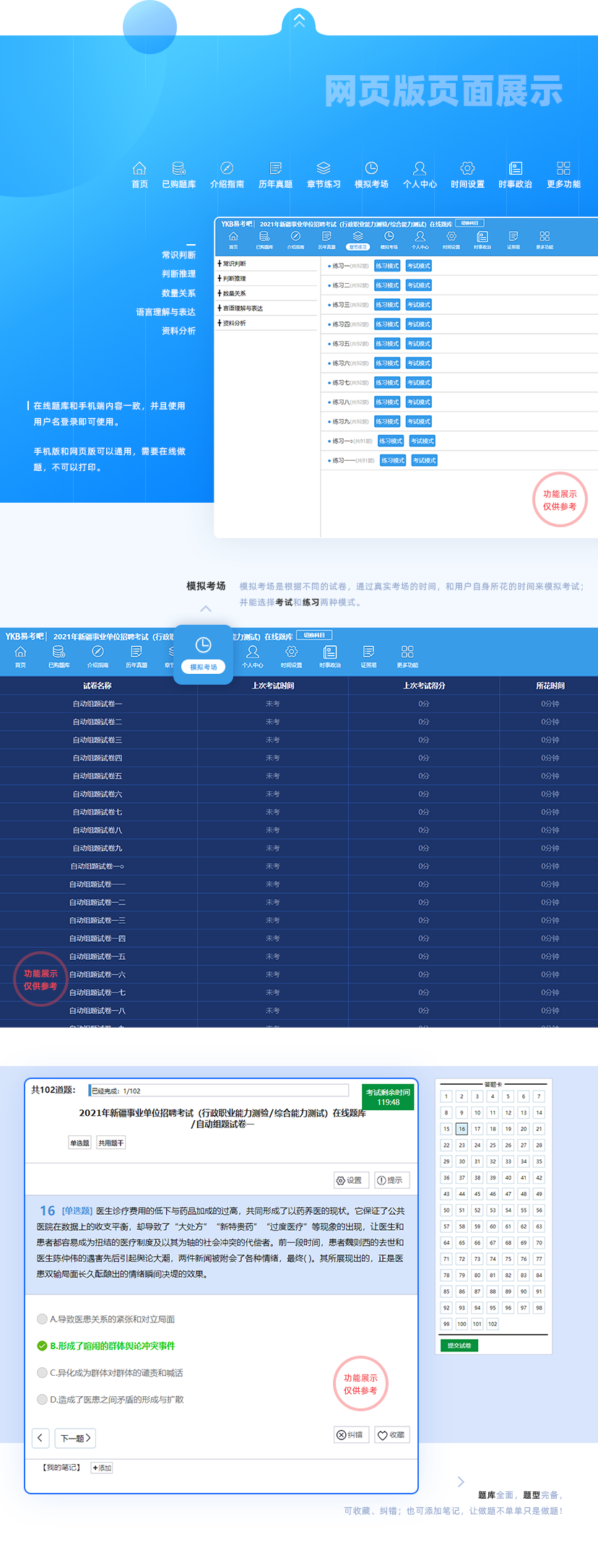Open 介绍指南 compass icon in the large top navigation
Image resolution: width=598 pixels, height=1568 pixels.
point(227,169)
